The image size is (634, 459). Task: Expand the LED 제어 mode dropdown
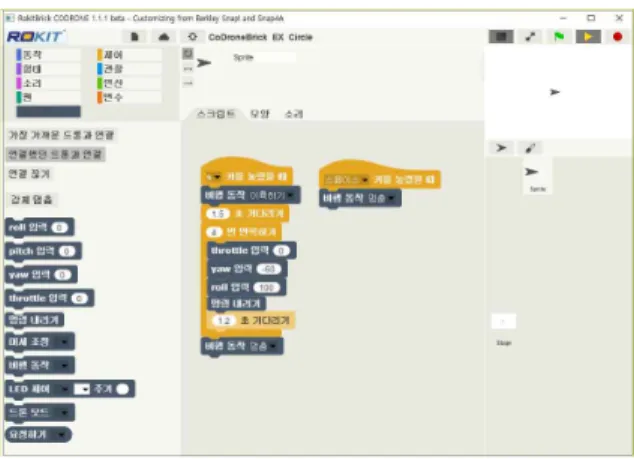(x=64, y=389)
